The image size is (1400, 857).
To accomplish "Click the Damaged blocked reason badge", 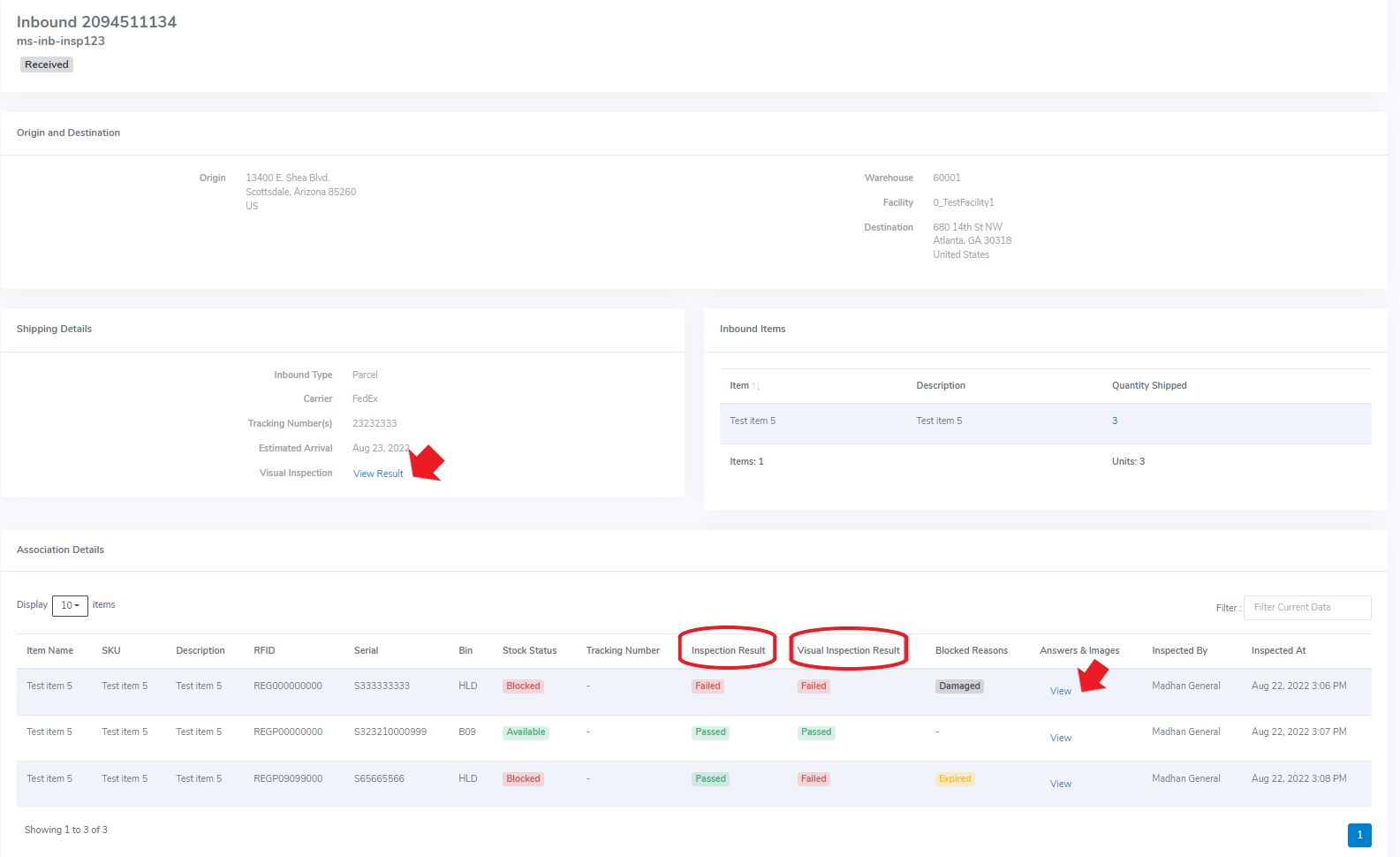I will [x=959, y=686].
